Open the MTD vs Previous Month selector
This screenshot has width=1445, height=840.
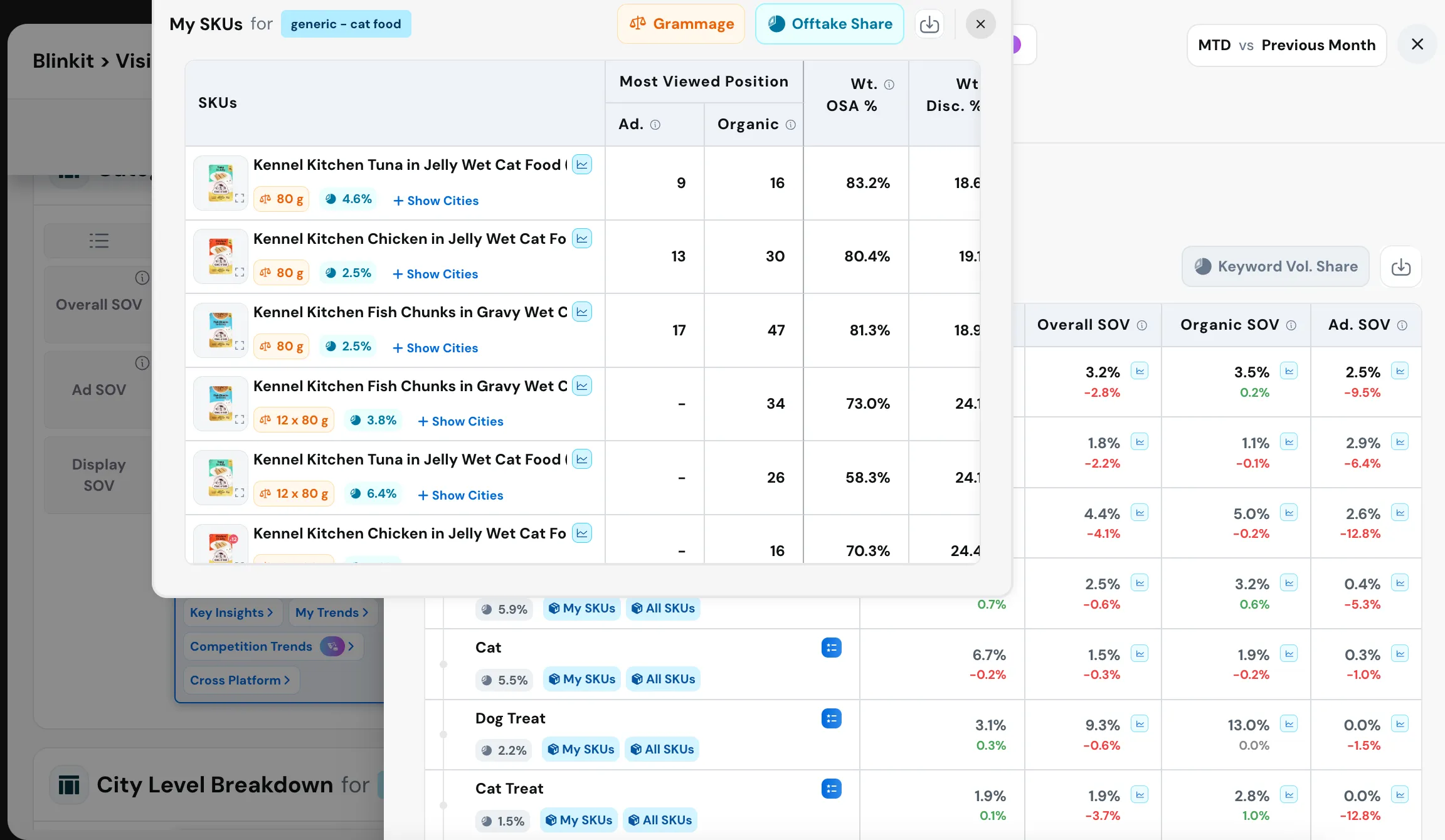(x=1286, y=45)
